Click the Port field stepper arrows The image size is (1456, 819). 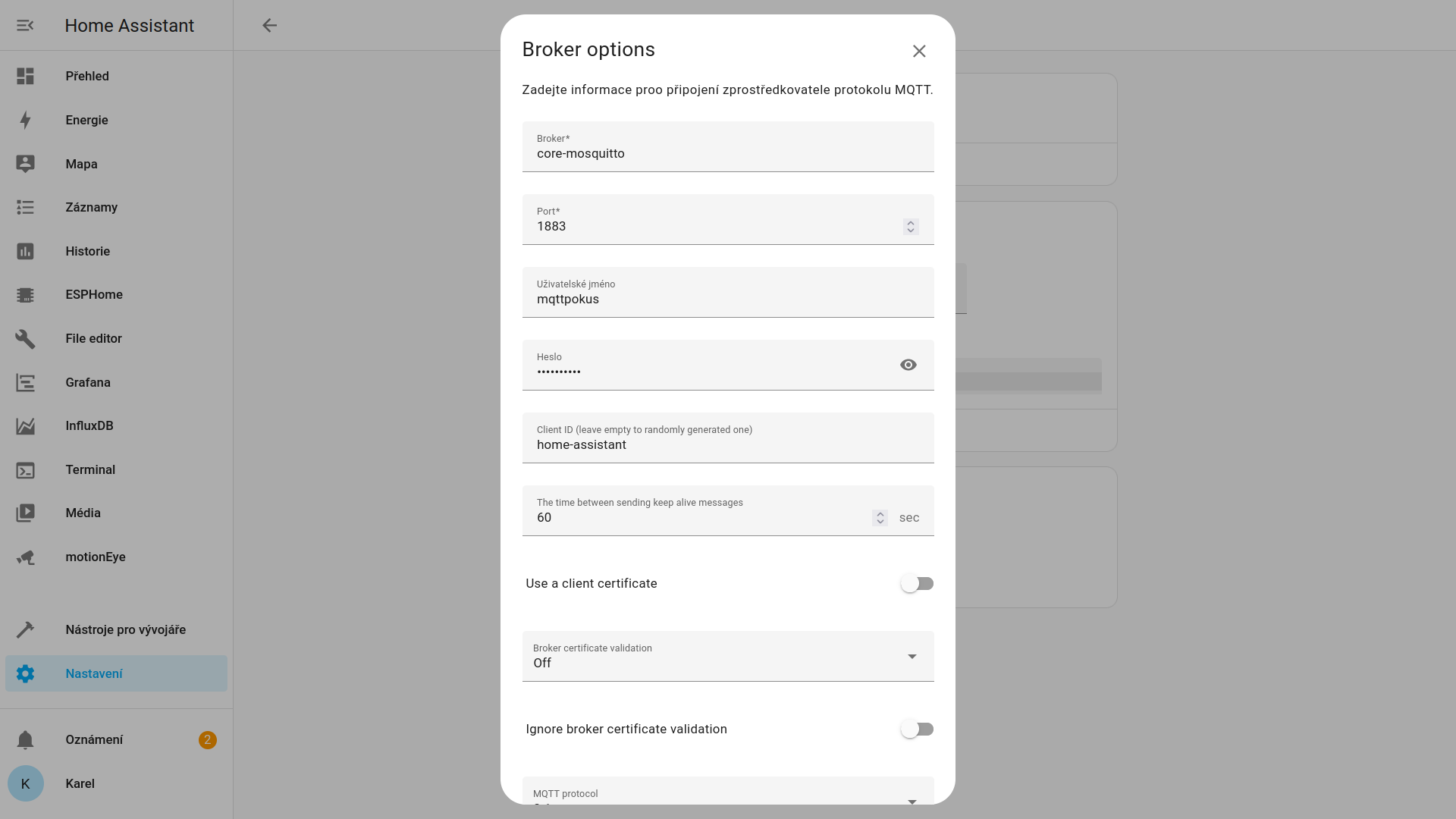(910, 227)
